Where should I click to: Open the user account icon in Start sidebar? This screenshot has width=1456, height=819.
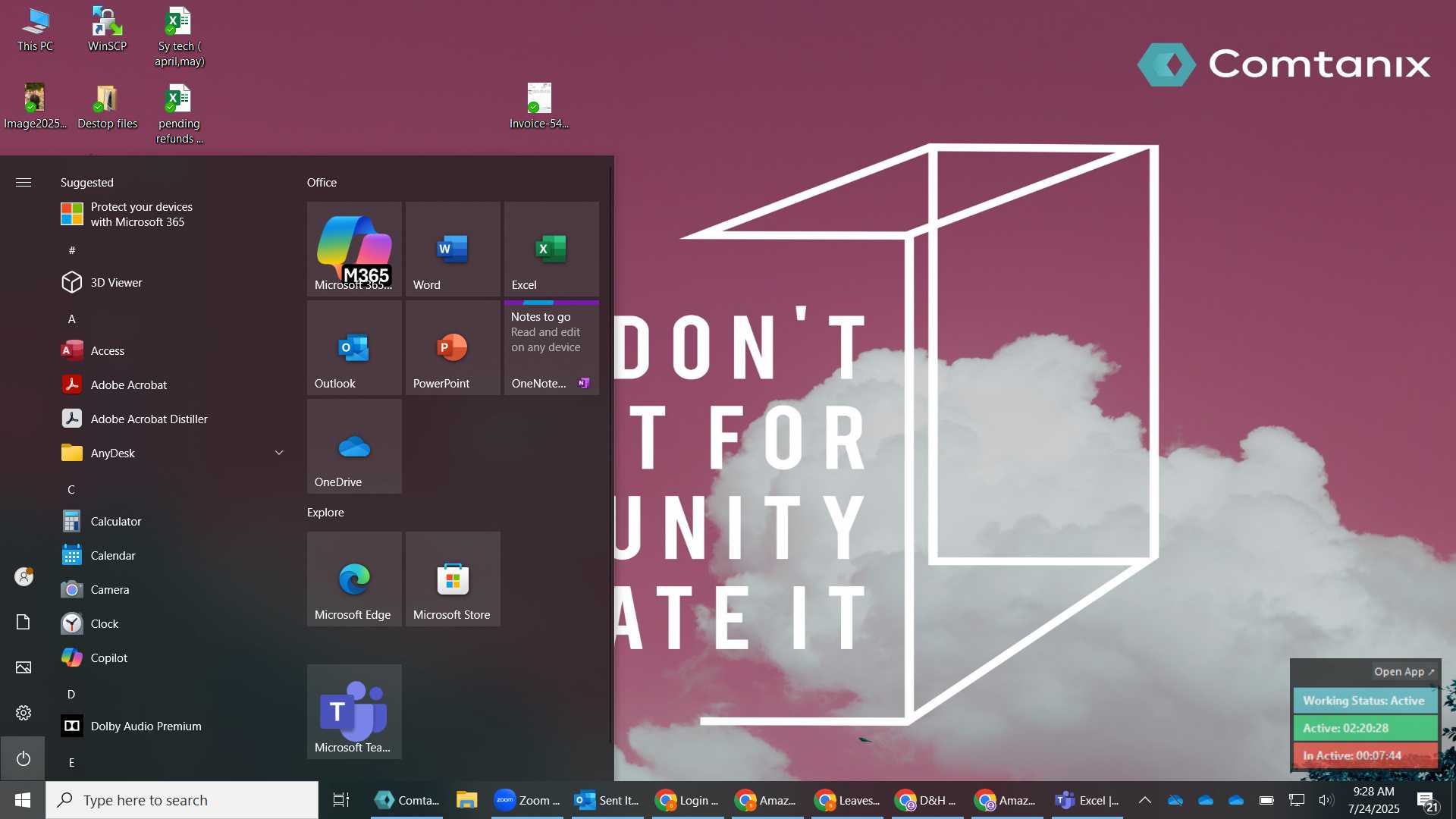coord(23,576)
